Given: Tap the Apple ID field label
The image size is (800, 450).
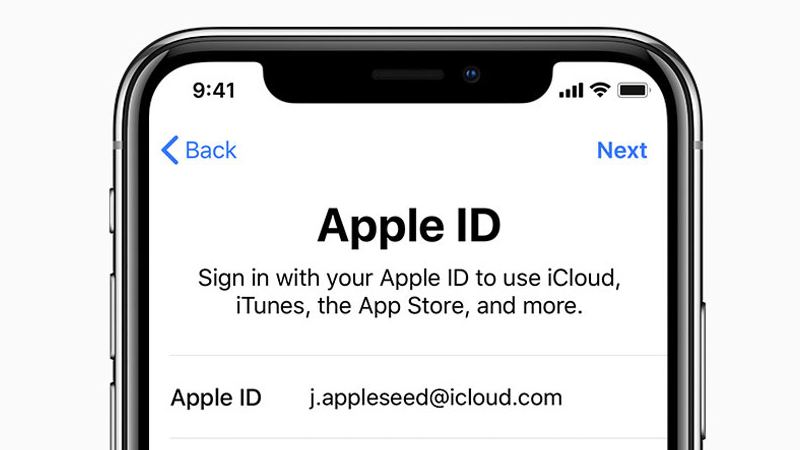Looking at the screenshot, I should click(x=216, y=397).
